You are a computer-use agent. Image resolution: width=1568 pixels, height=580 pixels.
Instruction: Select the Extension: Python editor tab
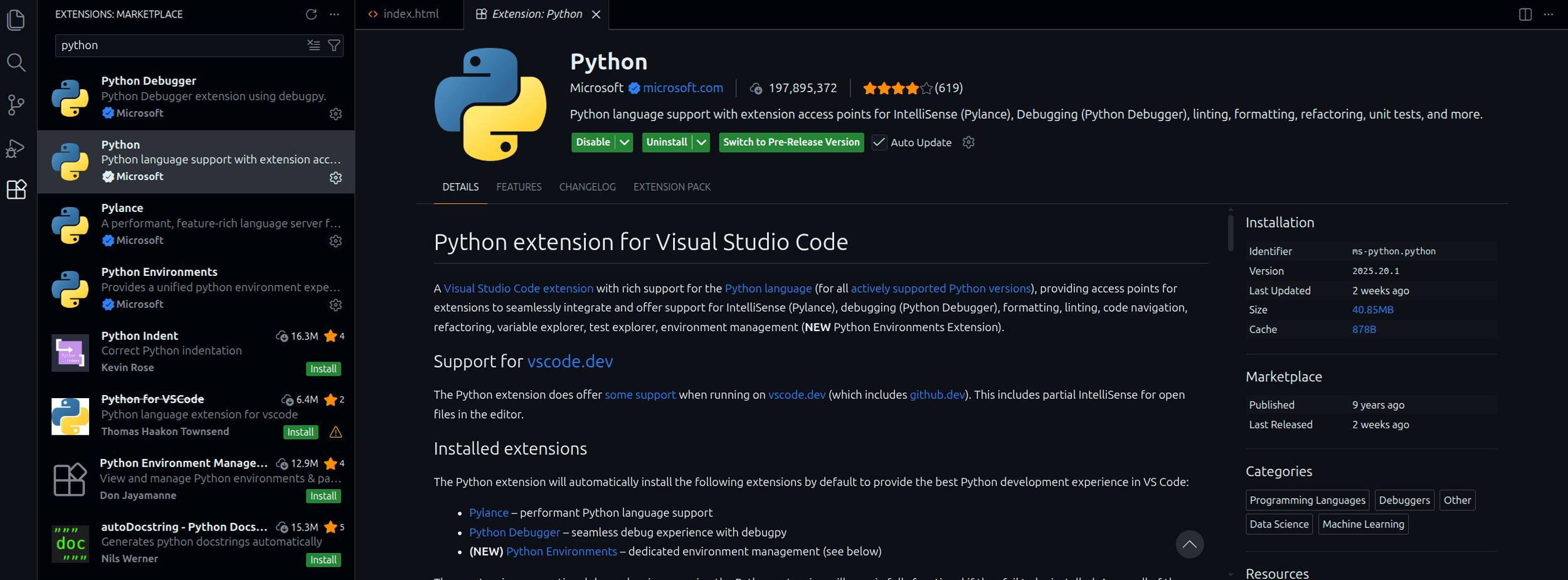[536, 14]
